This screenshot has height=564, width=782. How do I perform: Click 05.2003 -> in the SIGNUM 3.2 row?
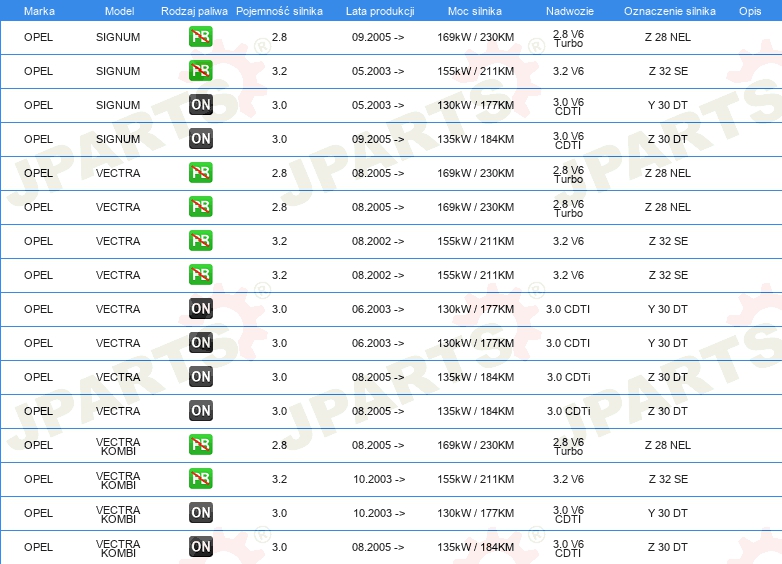378,71
